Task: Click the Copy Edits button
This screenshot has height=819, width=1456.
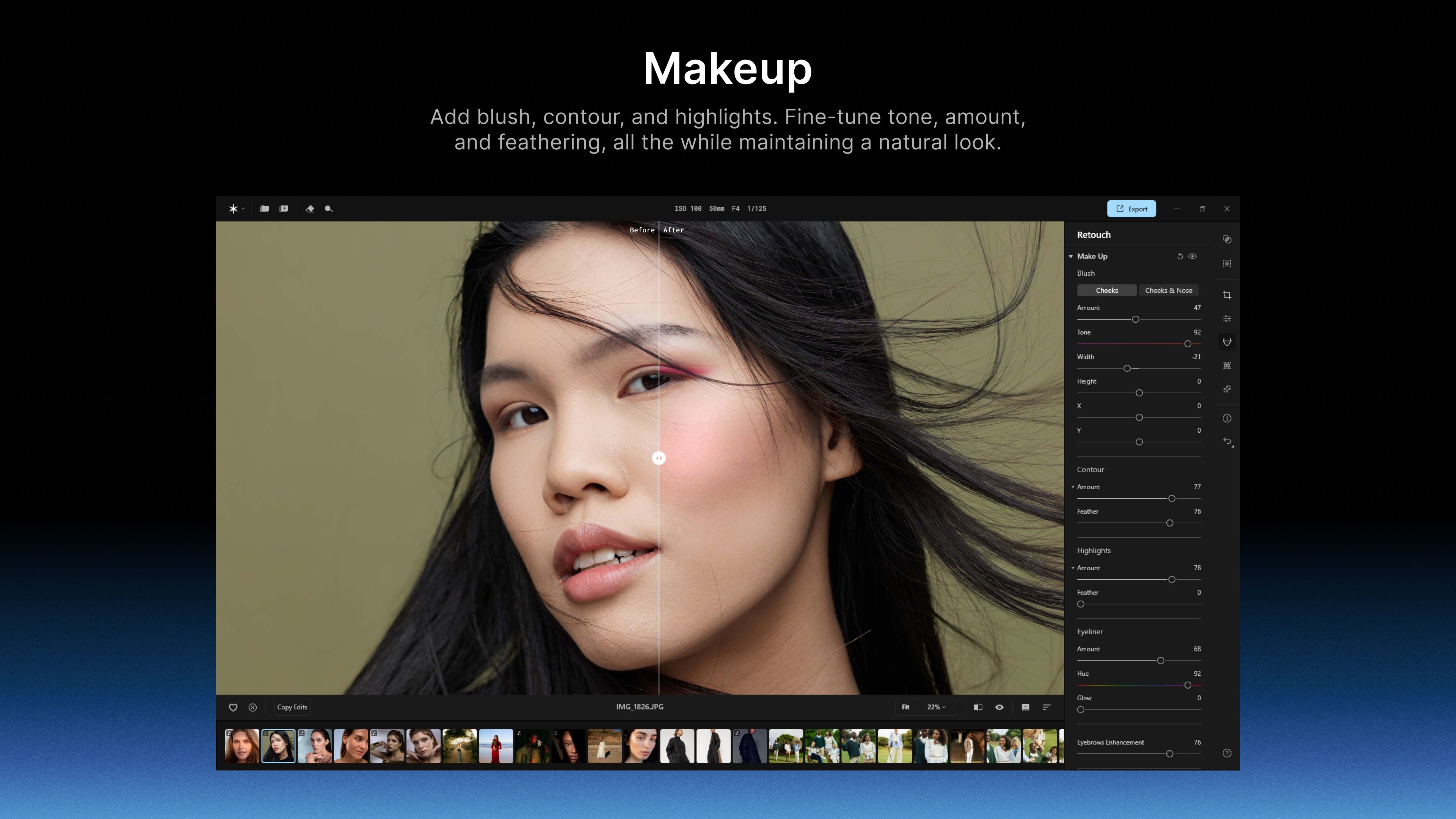Action: tap(292, 707)
